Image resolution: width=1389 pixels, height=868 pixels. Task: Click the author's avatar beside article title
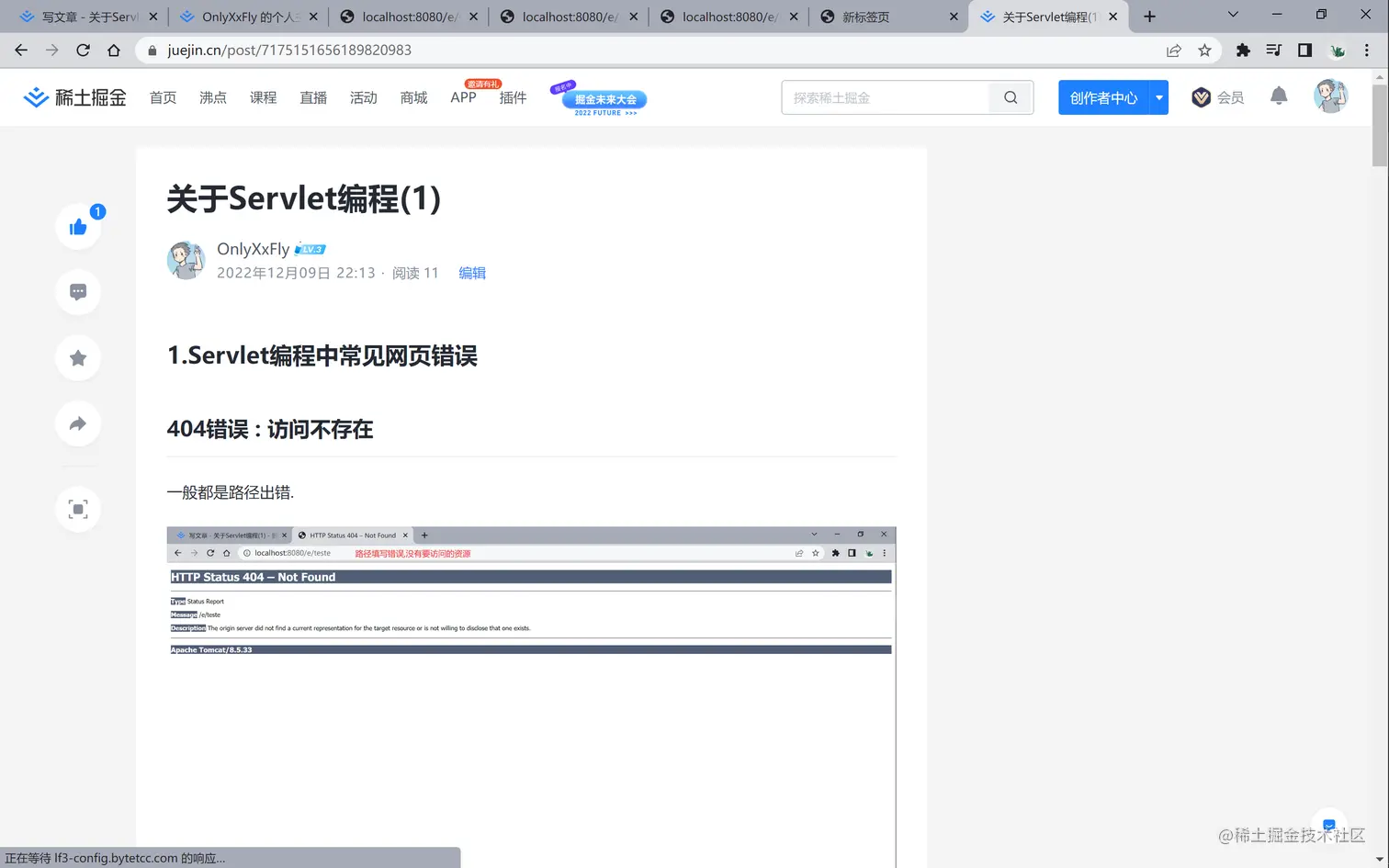point(186,261)
